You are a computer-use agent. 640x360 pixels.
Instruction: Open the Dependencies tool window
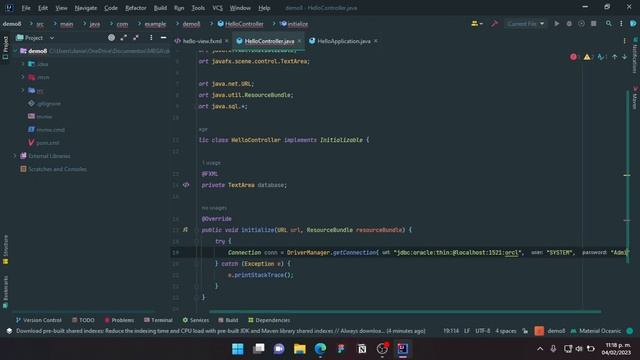269,320
